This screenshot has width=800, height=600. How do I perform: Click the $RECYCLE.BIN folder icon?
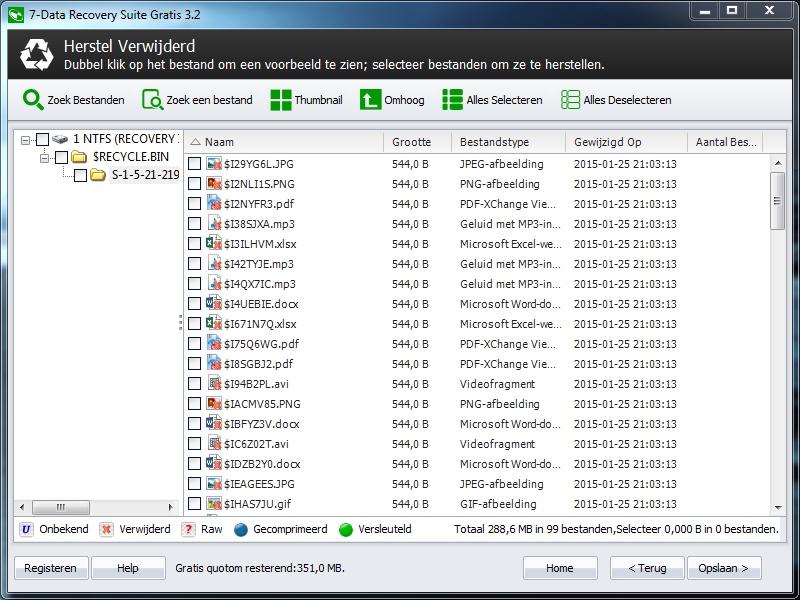79,156
